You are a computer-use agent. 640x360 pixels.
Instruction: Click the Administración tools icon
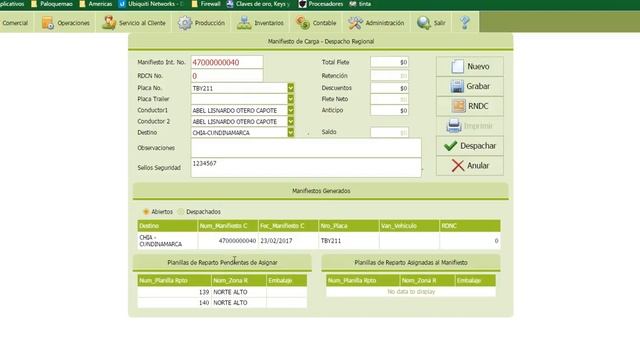coord(355,23)
